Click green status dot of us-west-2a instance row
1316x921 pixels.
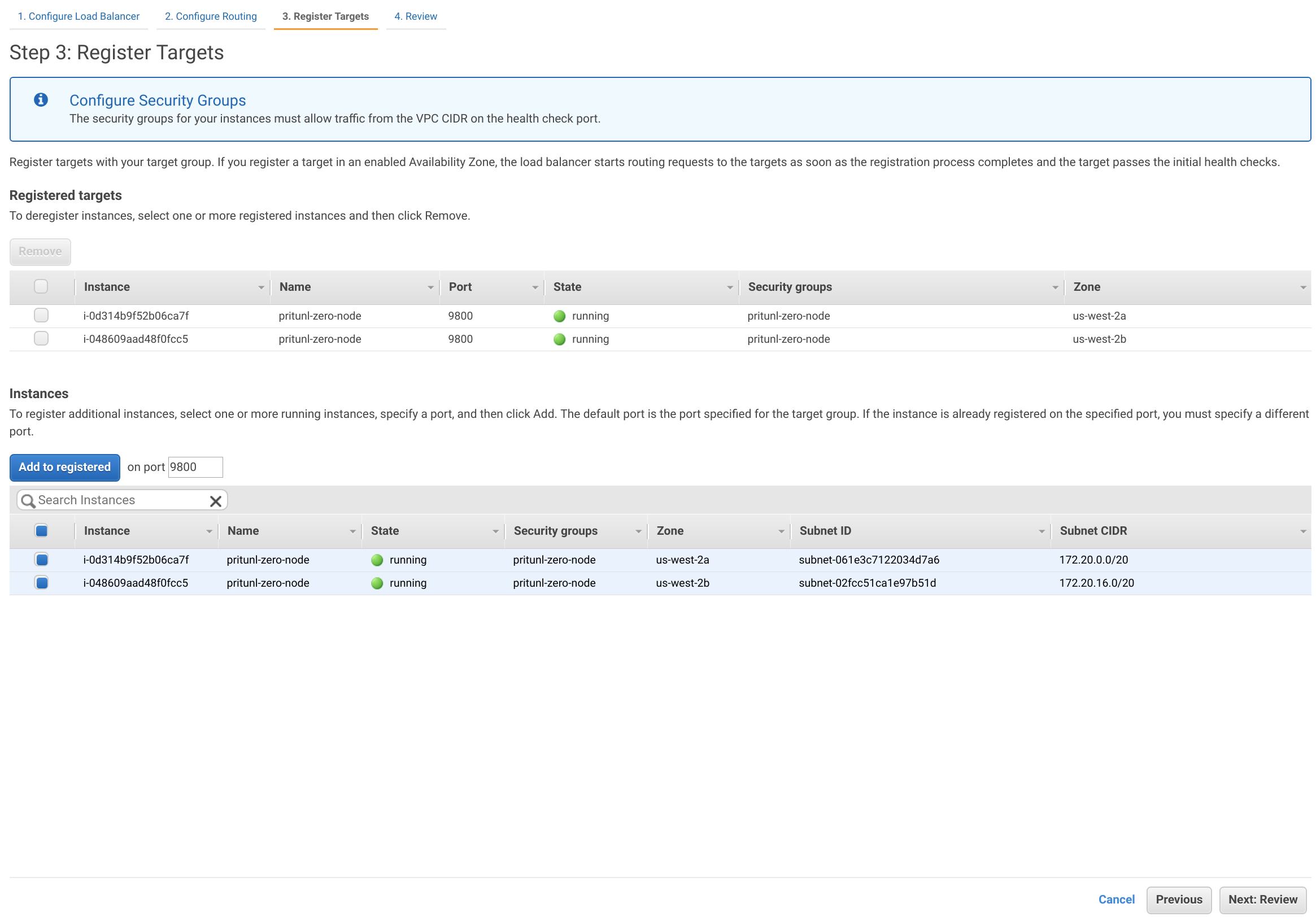(377, 561)
